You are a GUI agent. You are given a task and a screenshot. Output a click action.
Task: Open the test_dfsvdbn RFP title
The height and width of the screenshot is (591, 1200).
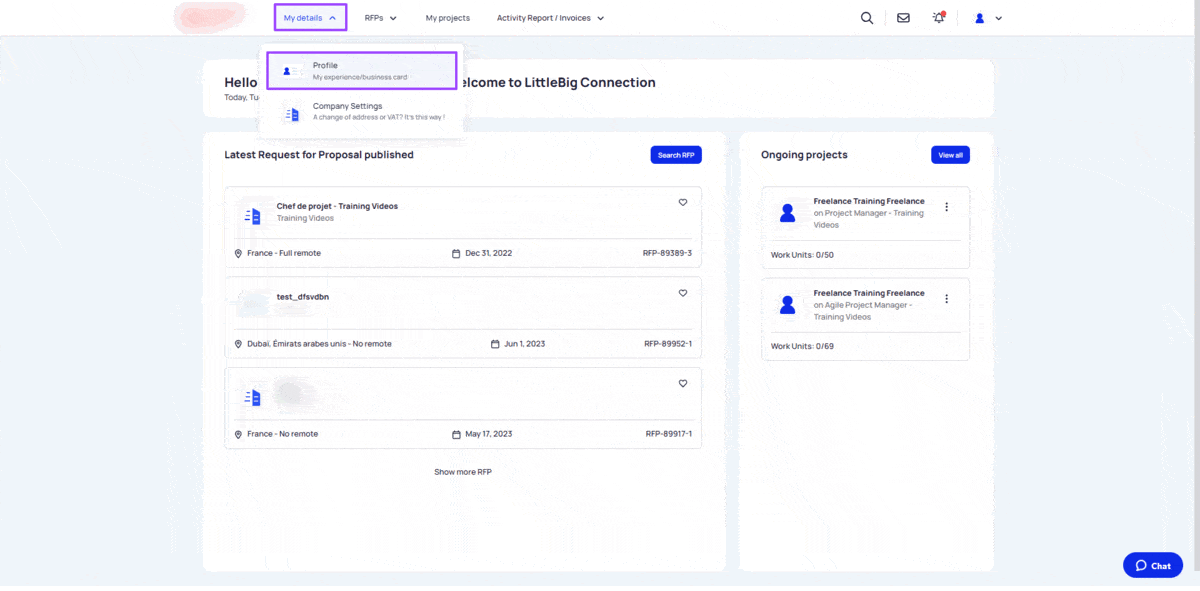(303, 297)
